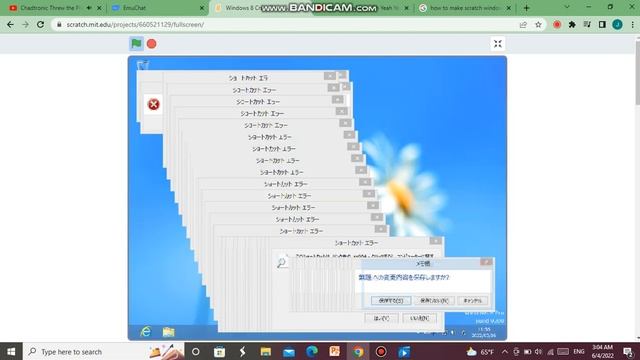
Task: Go back in Chrome
Action: click(x=10, y=24)
